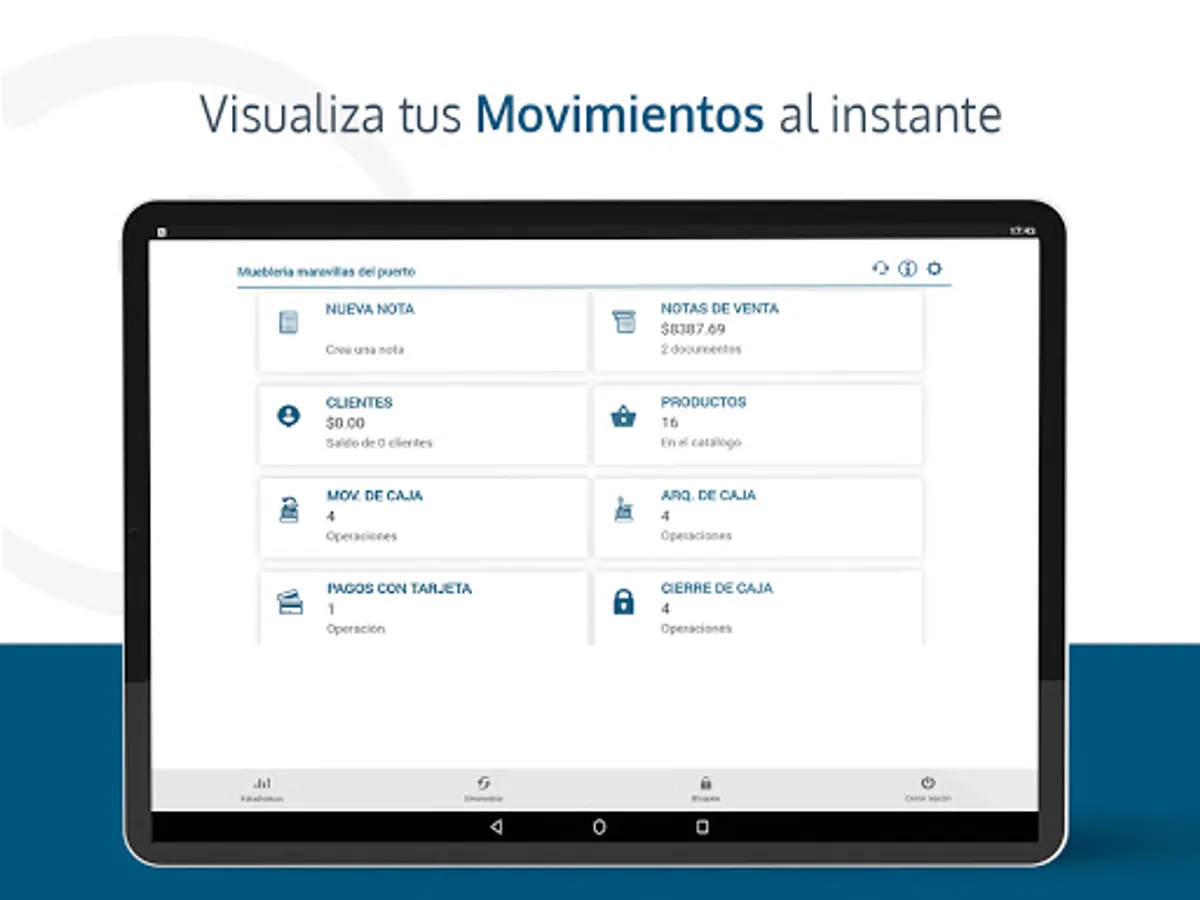Tap the Pagos con Tarjeta card icon
This screenshot has width=1200, height=900.
click(290, 603)
